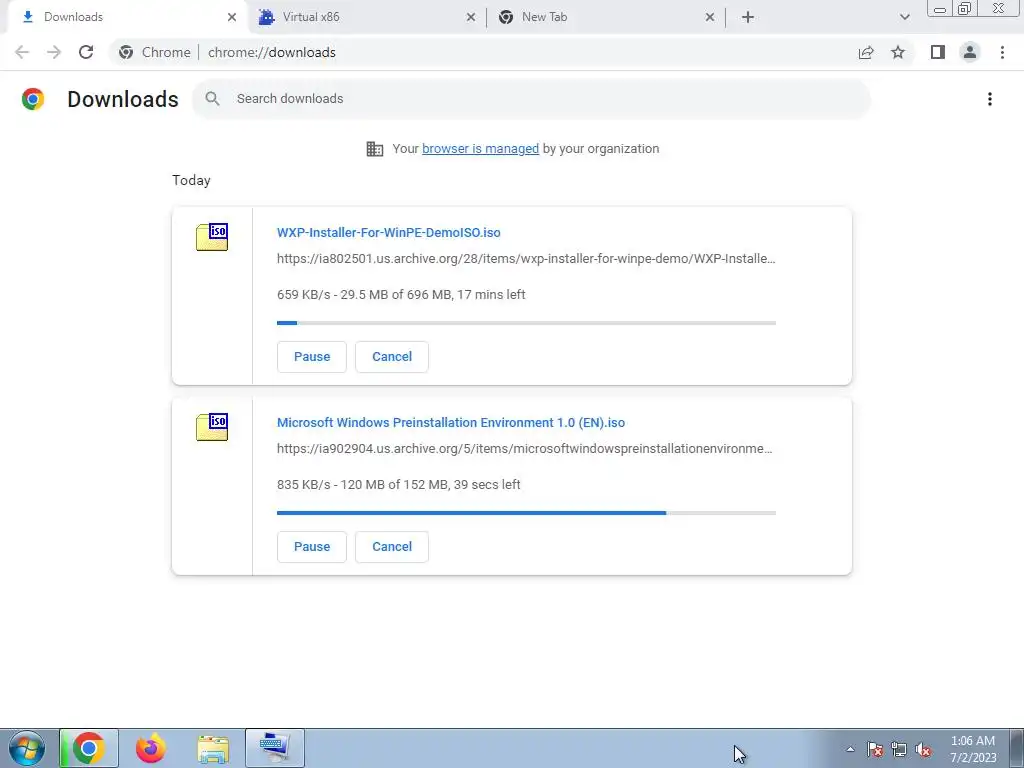Screen dimensions: 1024x768
Task: Open the Downloads page more actions menu
Action: coord(990,99)
